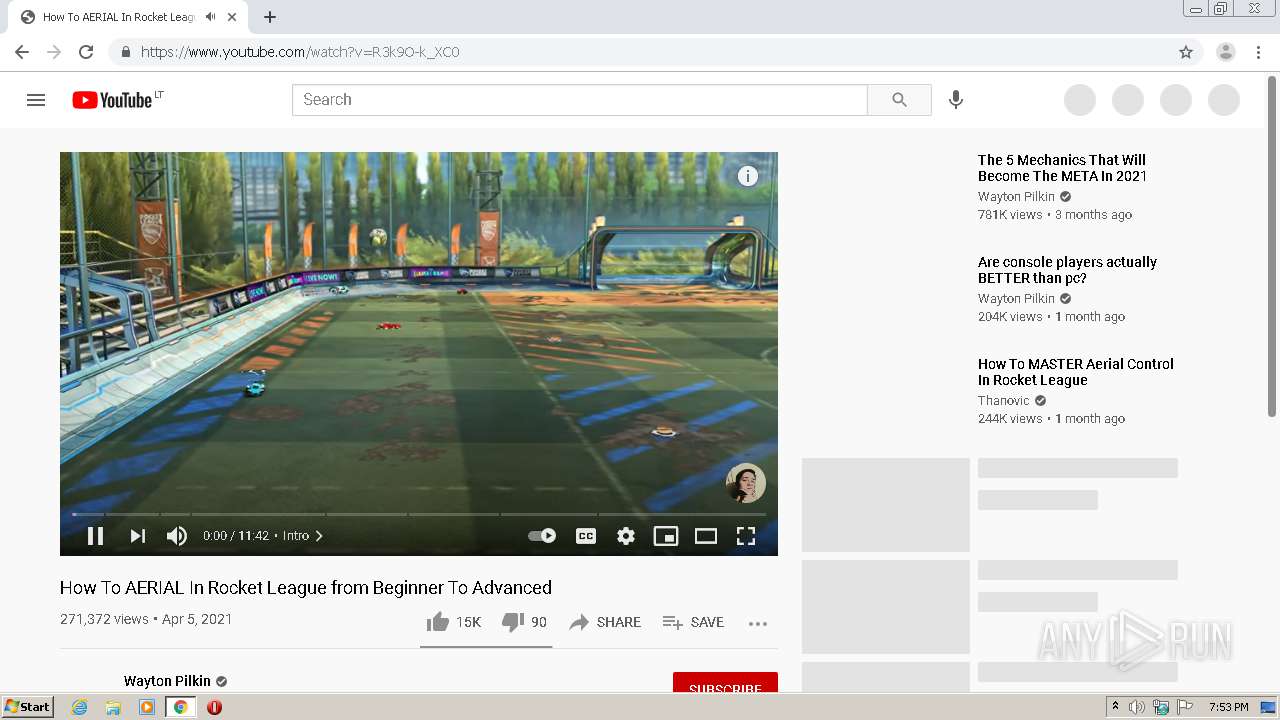The height and width of the screenshot is (720, 1280).
Task: Open Windows Explorer from taskbar
Action: point(113,707)
